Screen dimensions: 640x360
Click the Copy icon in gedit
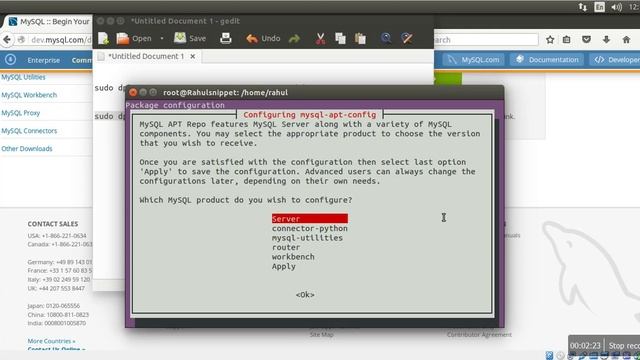[340, 38]
